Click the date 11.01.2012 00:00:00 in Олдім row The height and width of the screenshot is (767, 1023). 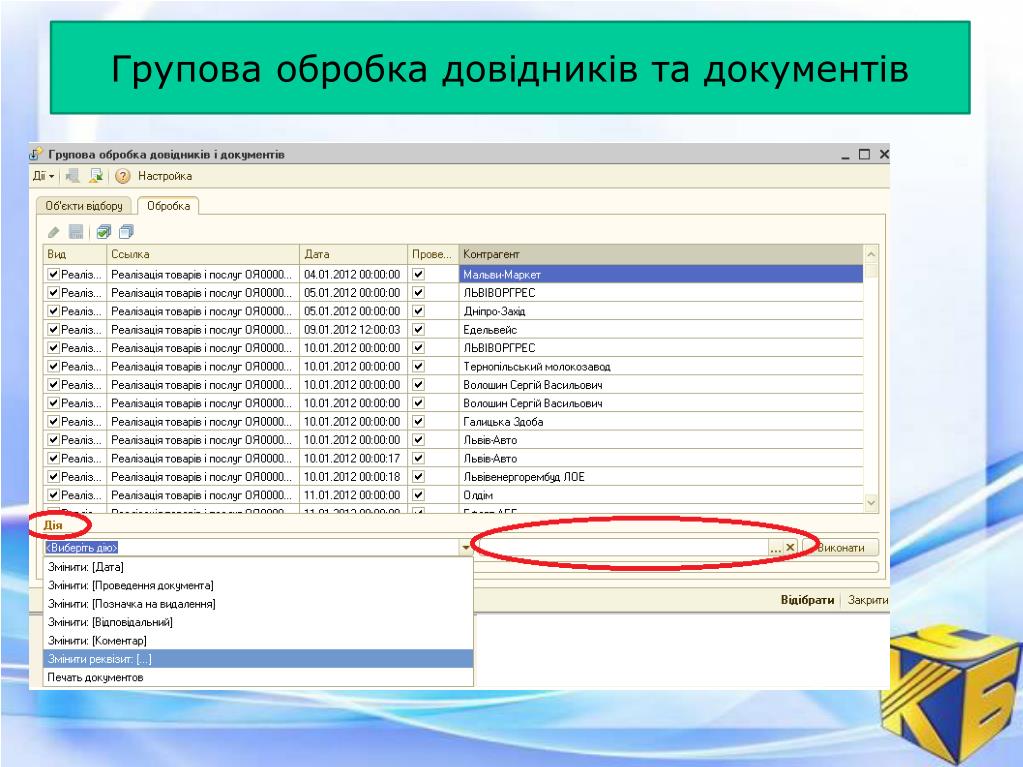pos(354,495)
